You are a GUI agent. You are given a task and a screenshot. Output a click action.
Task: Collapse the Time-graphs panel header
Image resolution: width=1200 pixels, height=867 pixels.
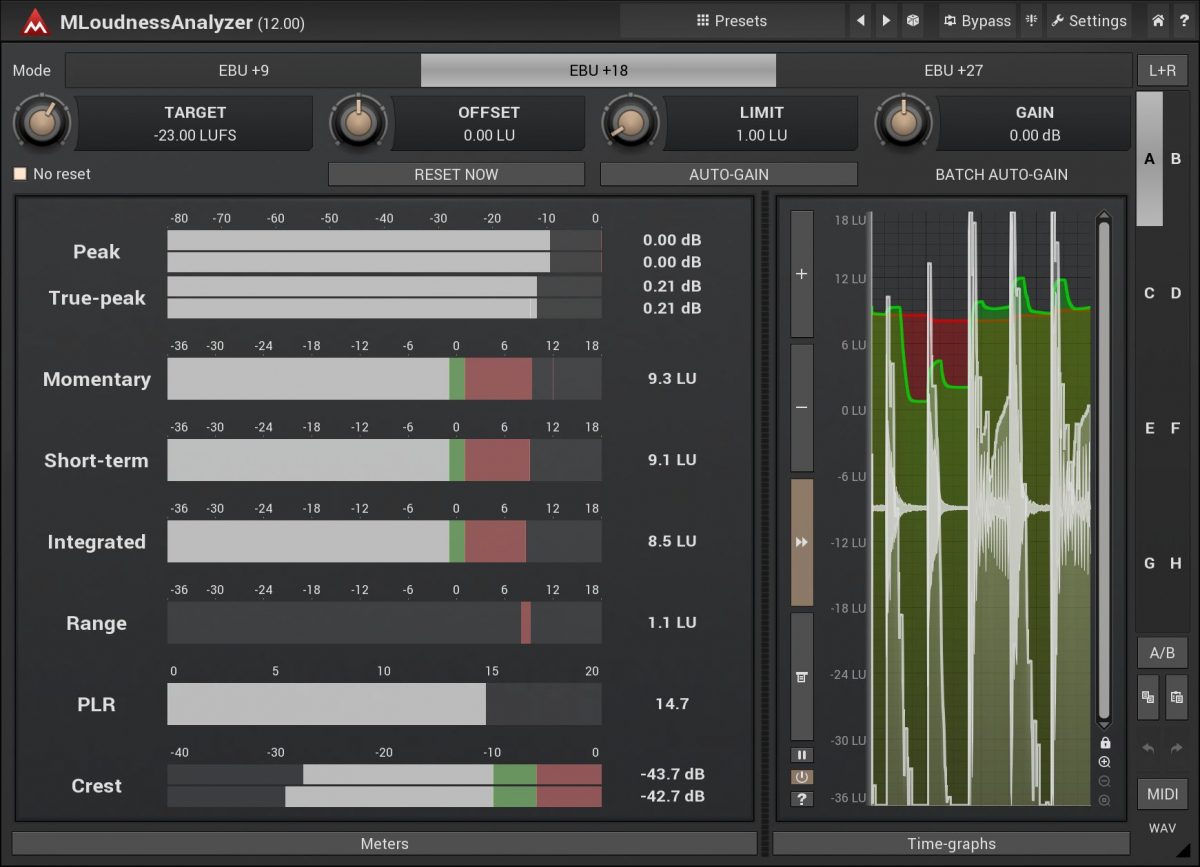[x=951, y=844]
